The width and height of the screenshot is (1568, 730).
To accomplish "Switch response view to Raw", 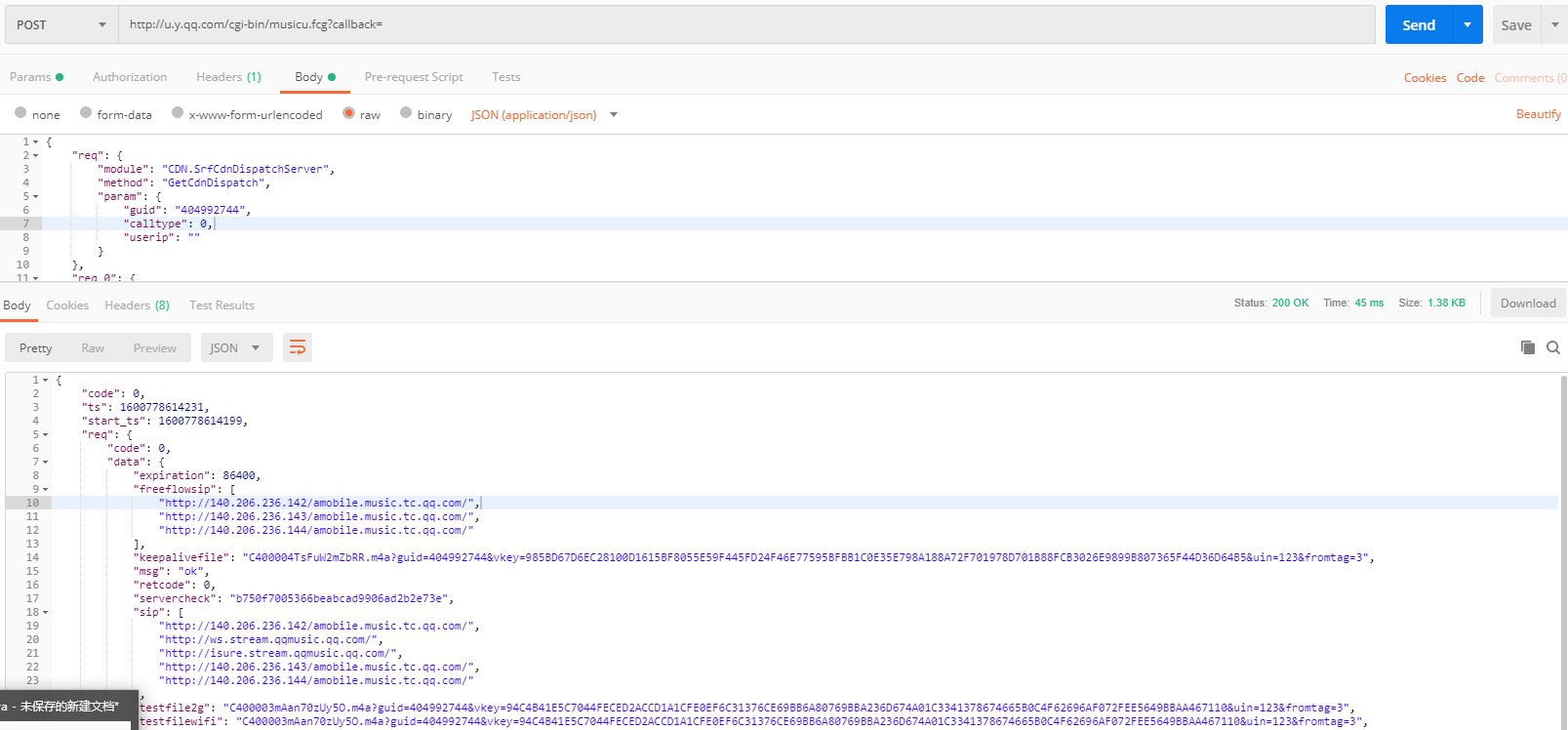I will pos(93,347).
